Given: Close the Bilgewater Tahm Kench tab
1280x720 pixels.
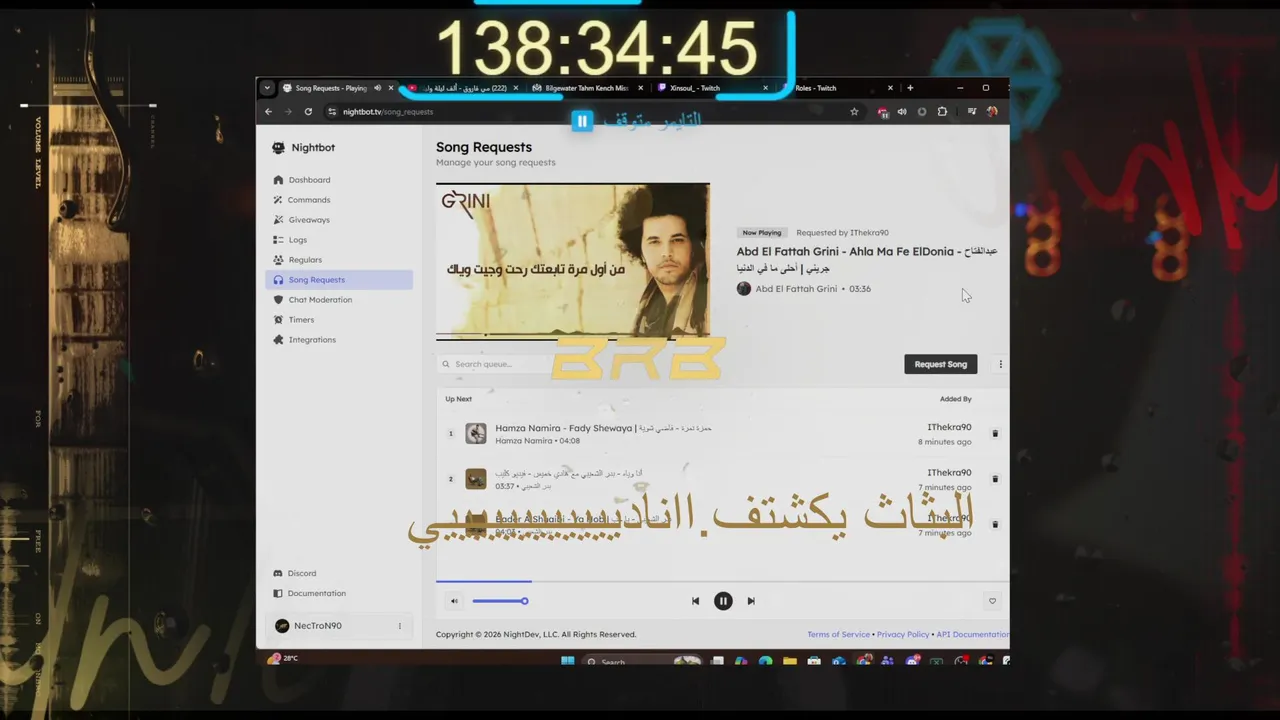Looking at the screenshot, I should tap(640, 88).
